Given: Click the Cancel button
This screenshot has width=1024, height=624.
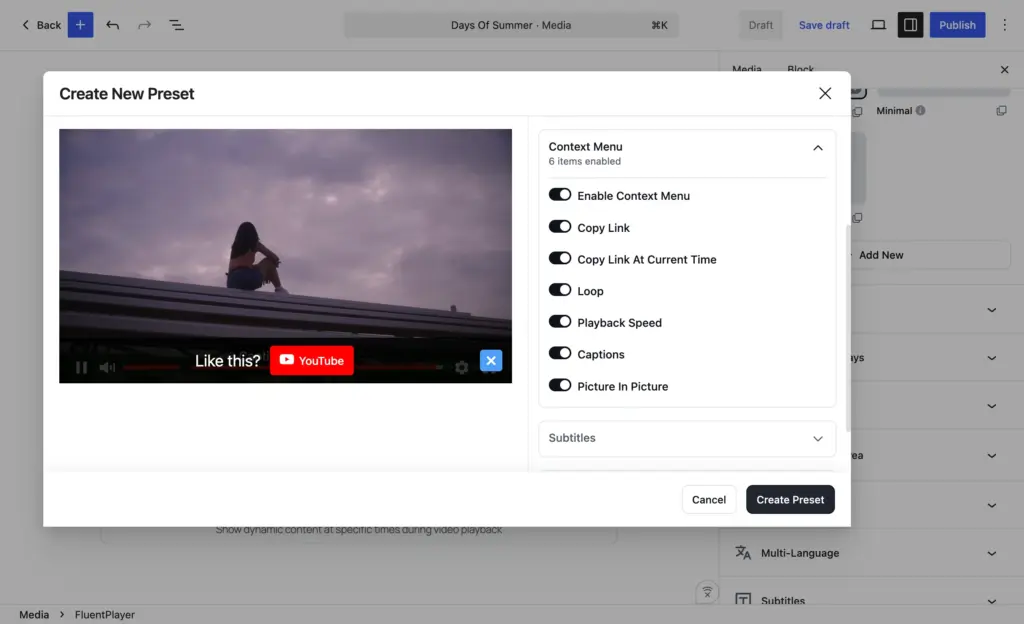Looking at the screenshot, I should coord(709,499).
